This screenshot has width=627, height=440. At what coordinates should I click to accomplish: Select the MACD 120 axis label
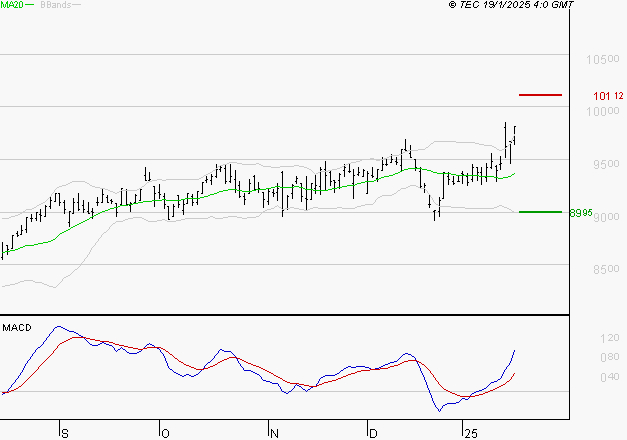click(x=610, y=338)
